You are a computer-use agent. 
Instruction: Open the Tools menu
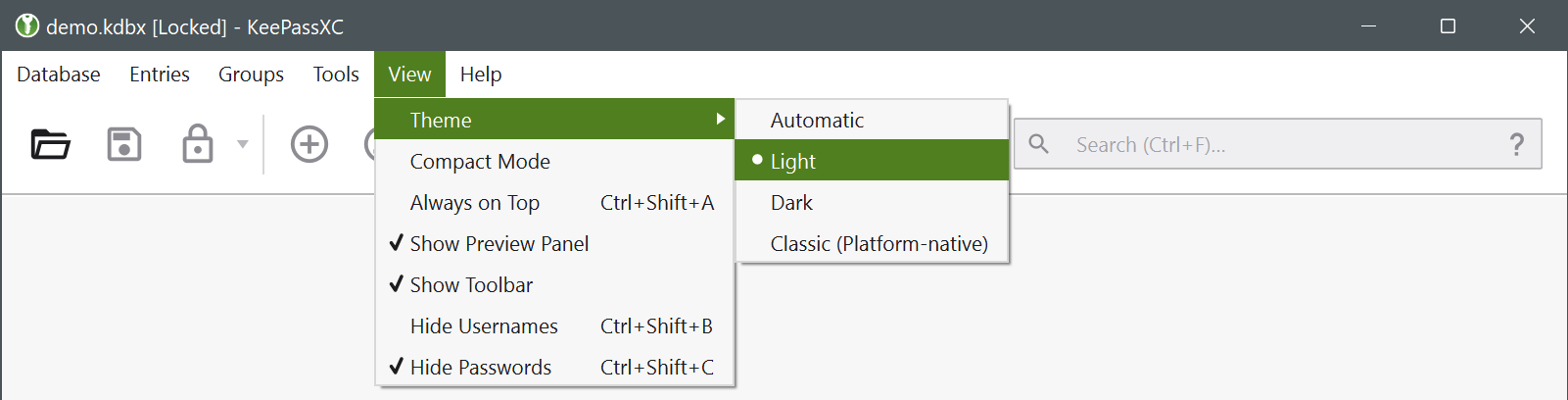click(x=336, y=75)
